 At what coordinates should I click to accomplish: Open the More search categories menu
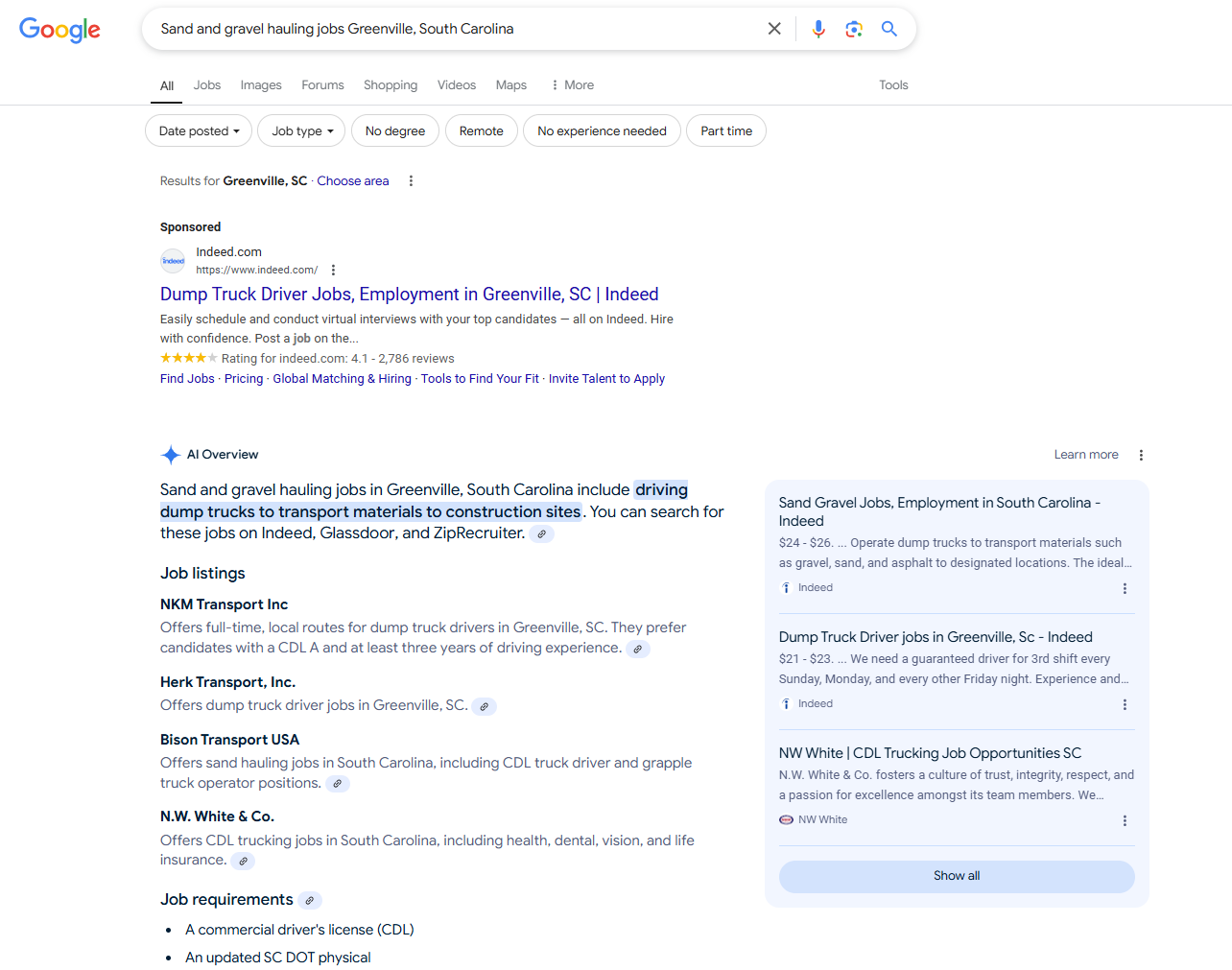click(572, 85)
